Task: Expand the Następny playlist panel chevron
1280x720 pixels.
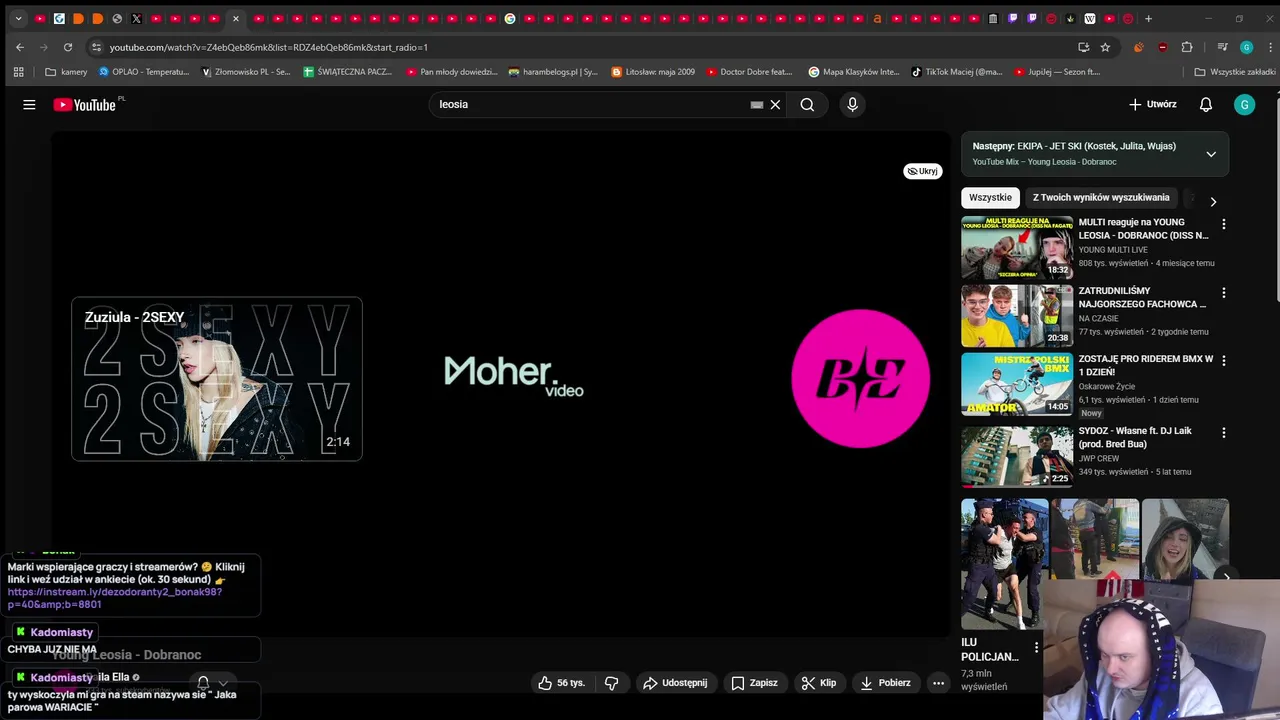Action: tap(1211, 154)
